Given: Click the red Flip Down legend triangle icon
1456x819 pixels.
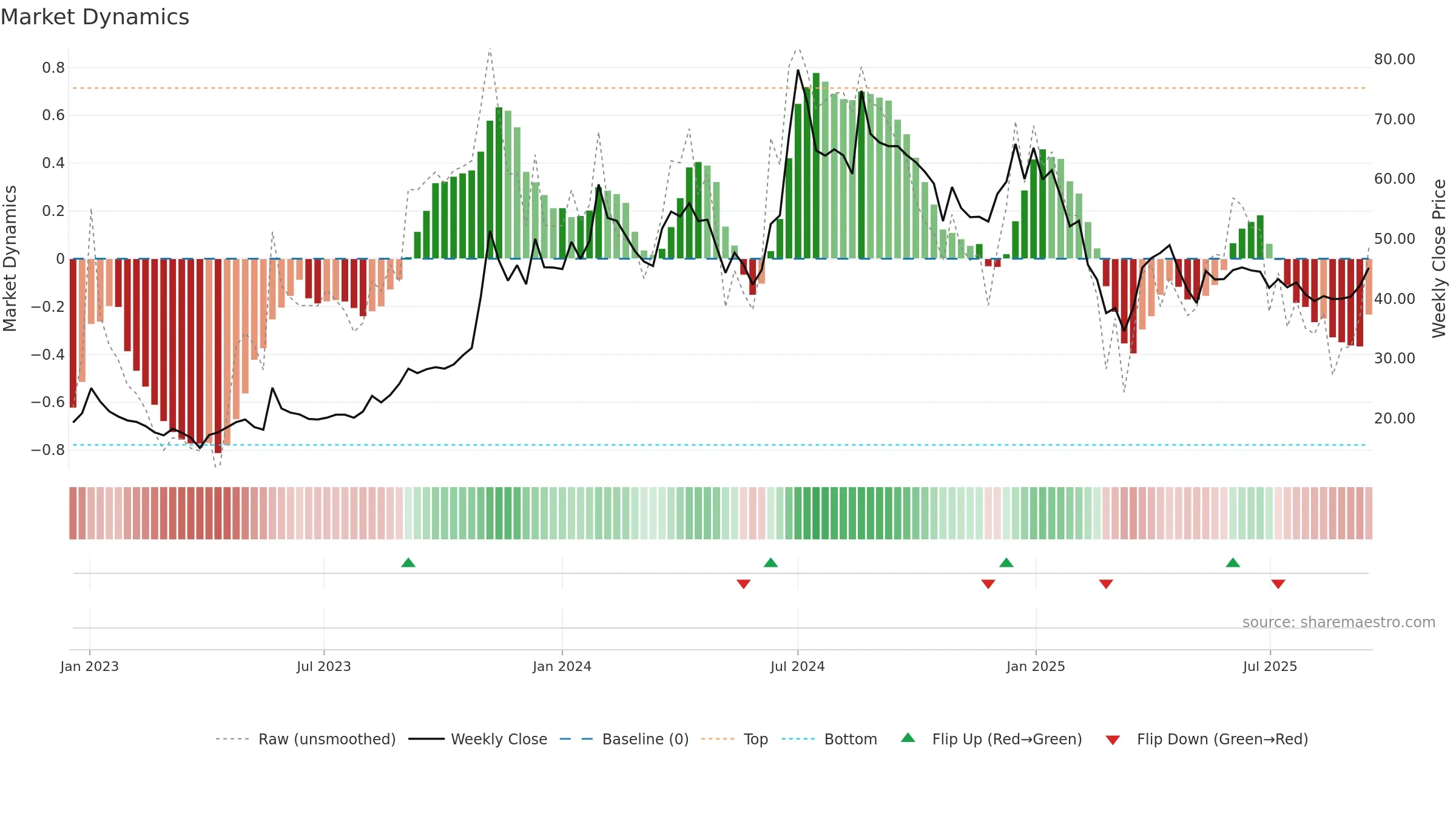Looking at the screenshot, I should click(x=1113, y=740).
